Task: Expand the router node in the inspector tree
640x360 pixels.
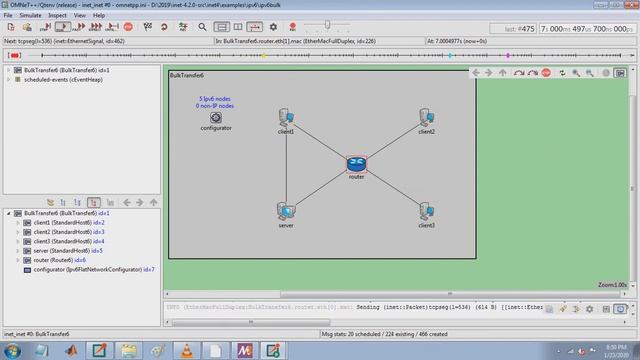Action: click(x=18, y=260)
